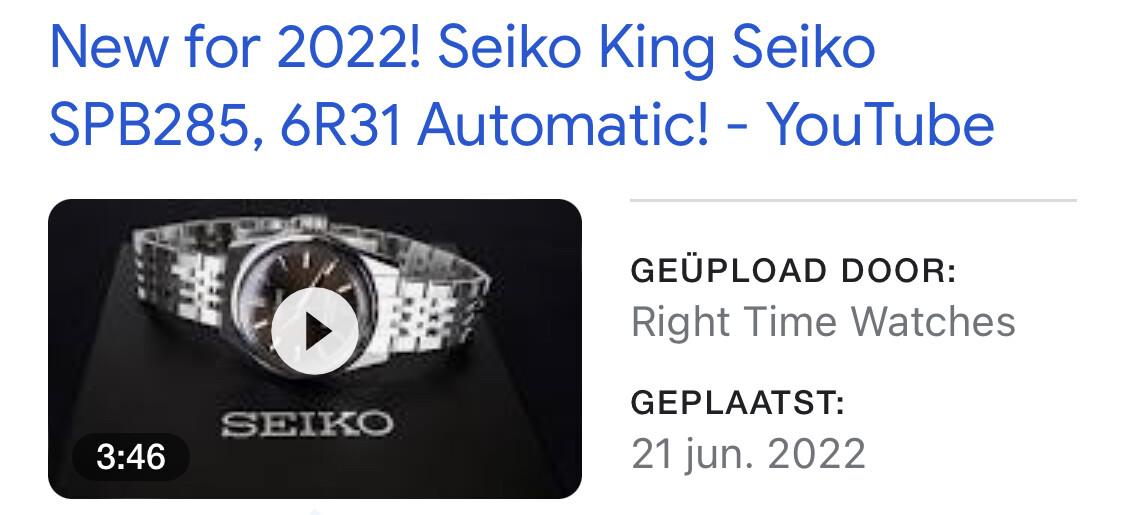Open the 'New for 2022! Seiko King Seiko' title link
The width and height of the screenshot is (1125, 515).
tap(521, 85)
